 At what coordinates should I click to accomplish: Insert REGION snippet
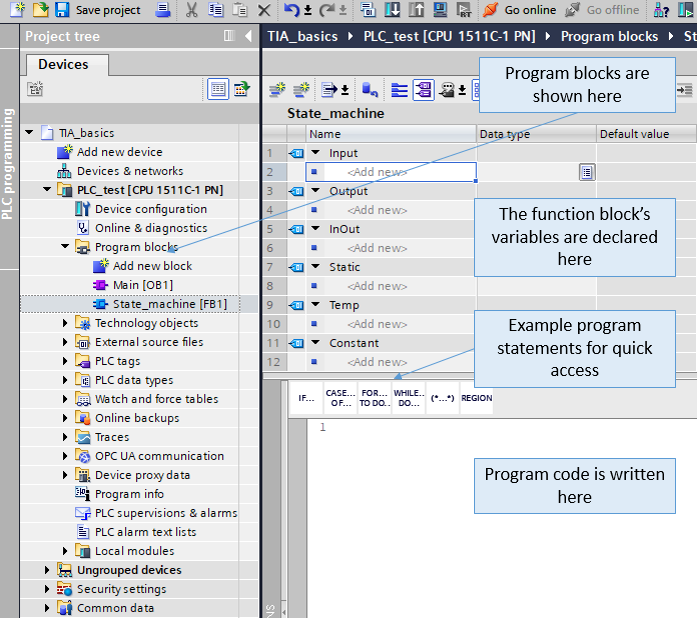click(476, 398)
